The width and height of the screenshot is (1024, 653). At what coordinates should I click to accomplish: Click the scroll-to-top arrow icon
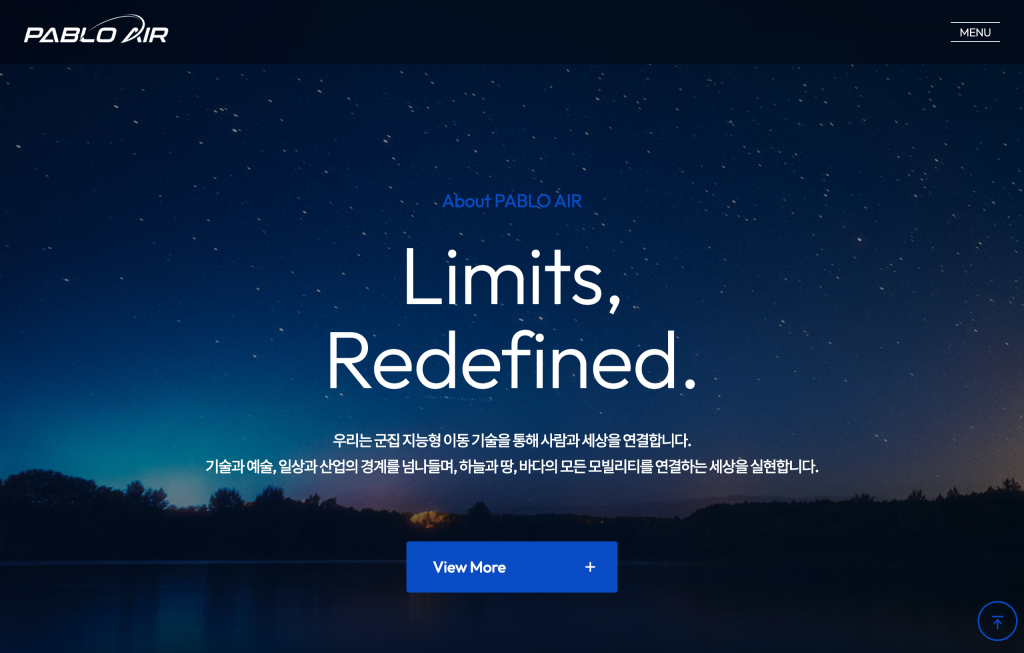click(x=997, y=622)
